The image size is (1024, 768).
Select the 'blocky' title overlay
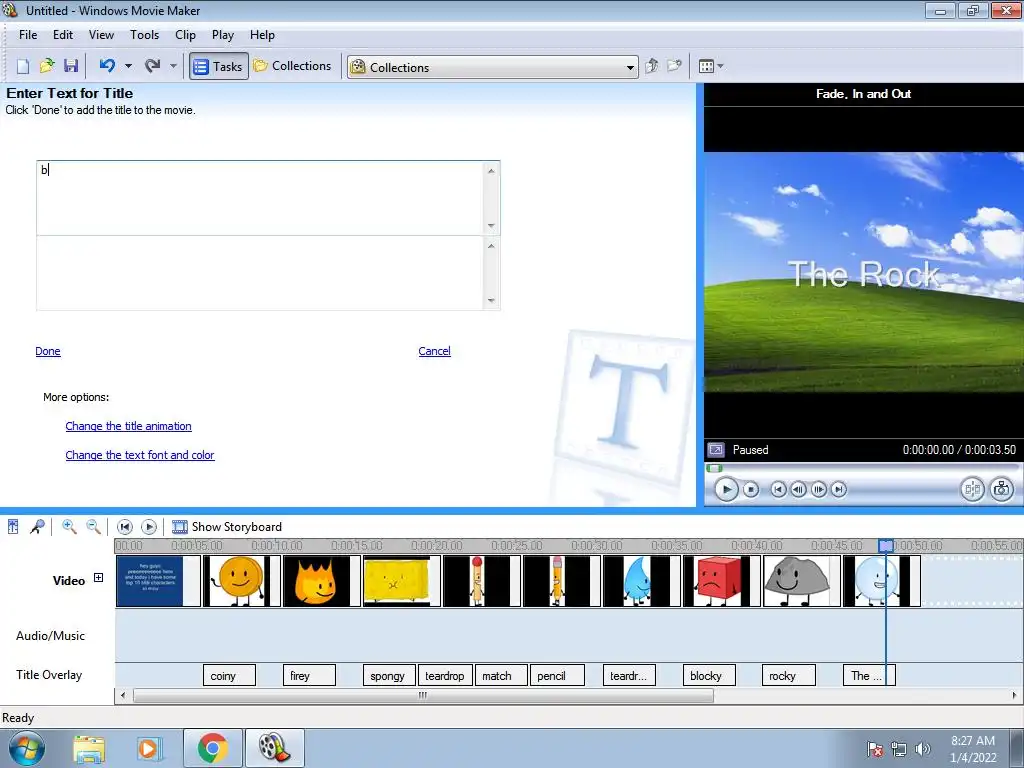[x=709, y=675]
